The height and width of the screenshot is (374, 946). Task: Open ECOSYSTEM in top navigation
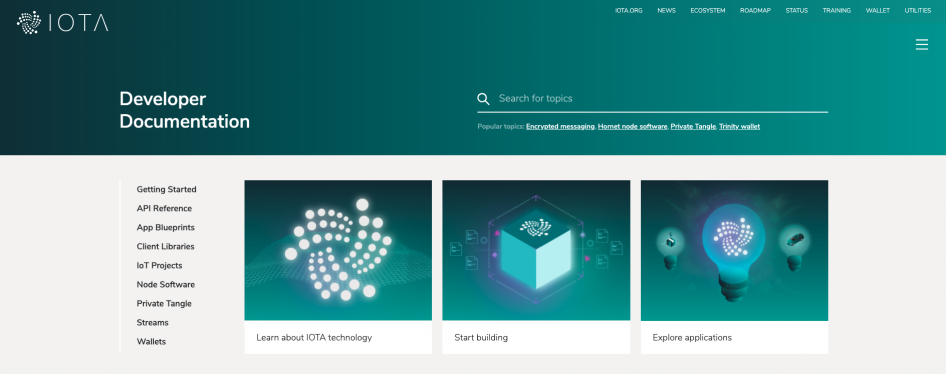(708, 11)
